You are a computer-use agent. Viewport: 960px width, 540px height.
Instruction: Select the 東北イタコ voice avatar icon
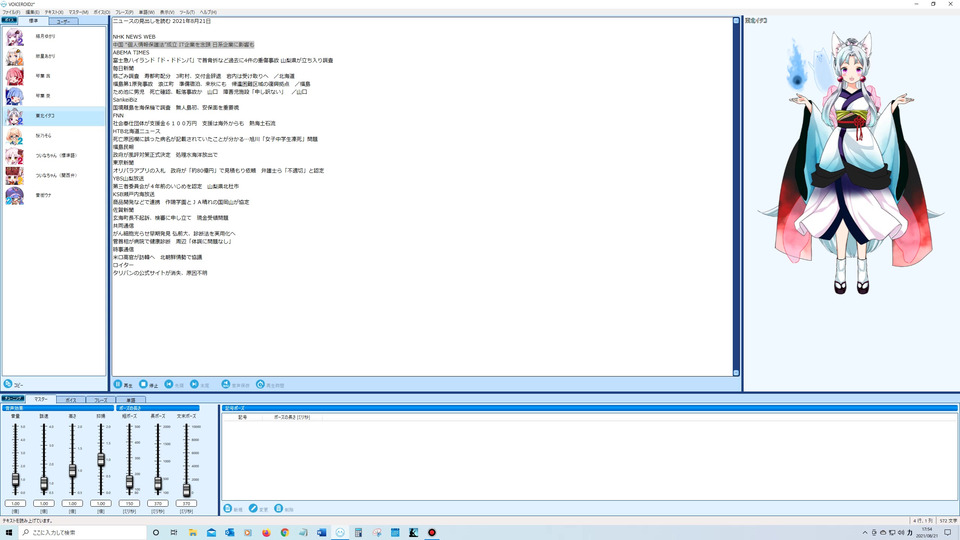point(15,116)
